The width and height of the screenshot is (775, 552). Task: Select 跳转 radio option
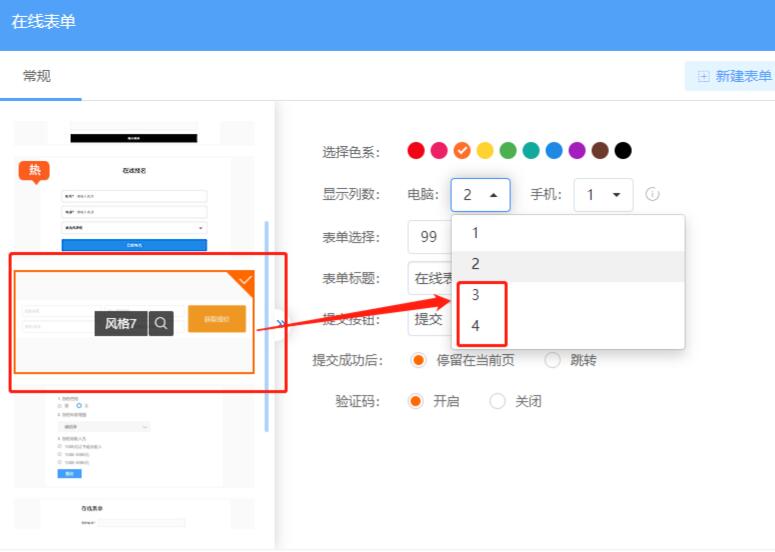coord(552,360)
